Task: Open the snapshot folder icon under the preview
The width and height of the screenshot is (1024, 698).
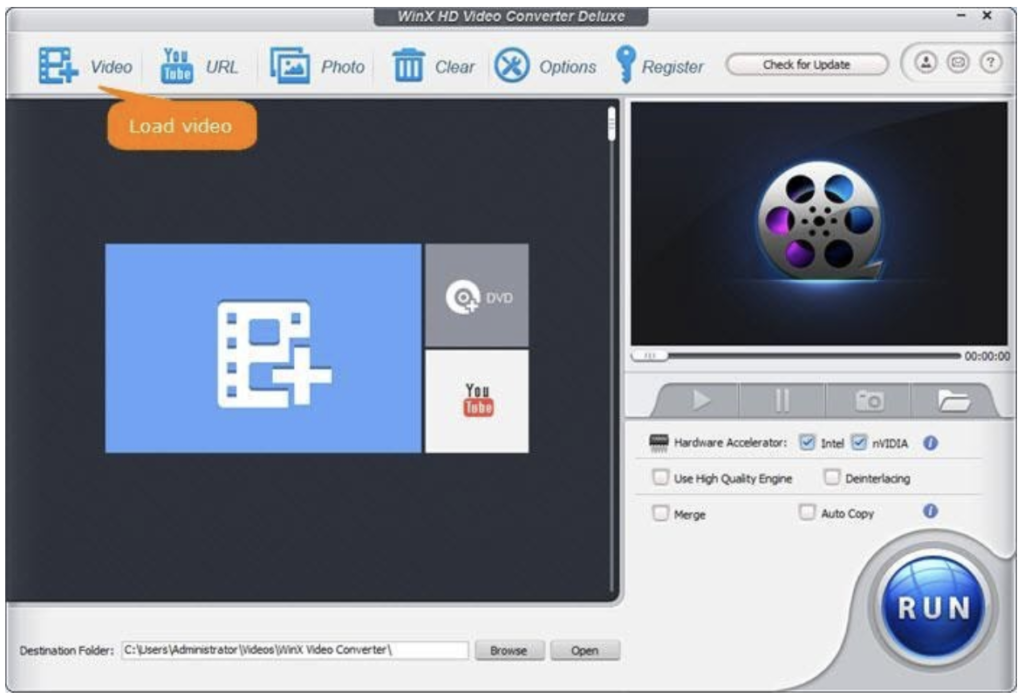Action: (953, 400)
